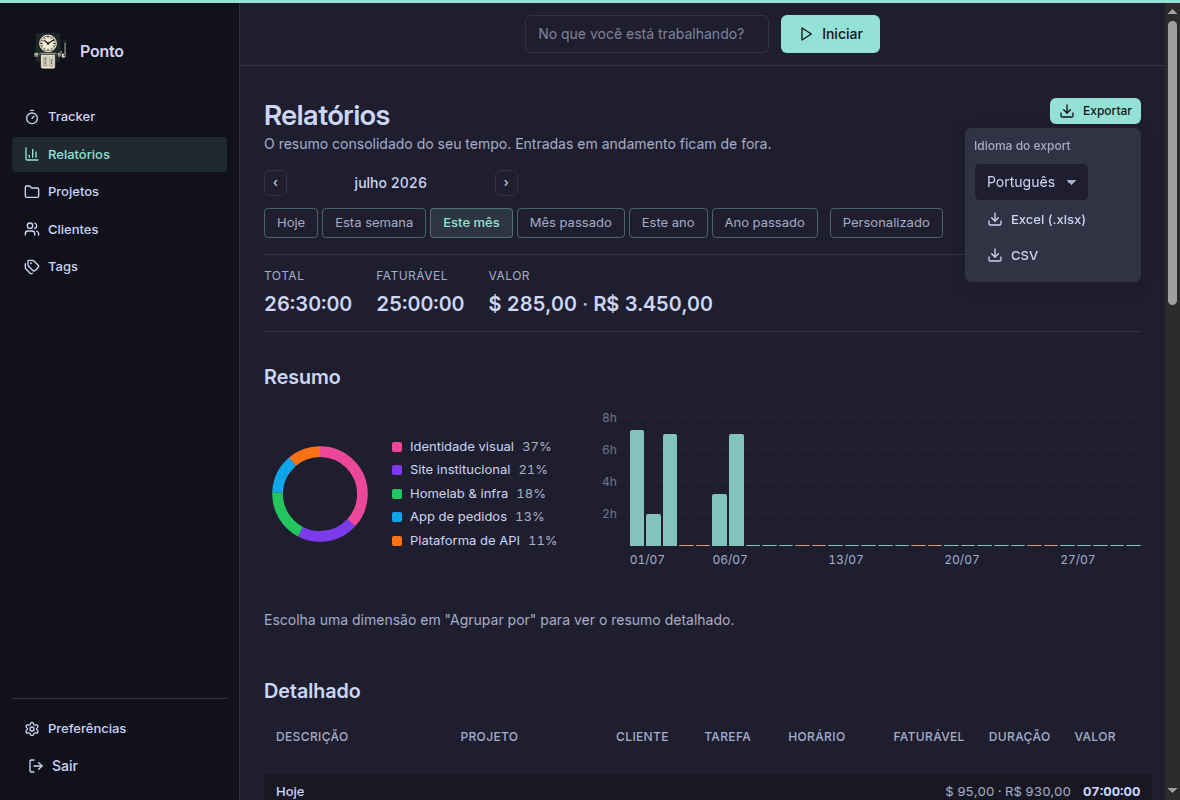The width and height of the screenshot is (1180, 800).
Task: Click the DESCRIÇÃO column header
Action: [x=312, y=737]
